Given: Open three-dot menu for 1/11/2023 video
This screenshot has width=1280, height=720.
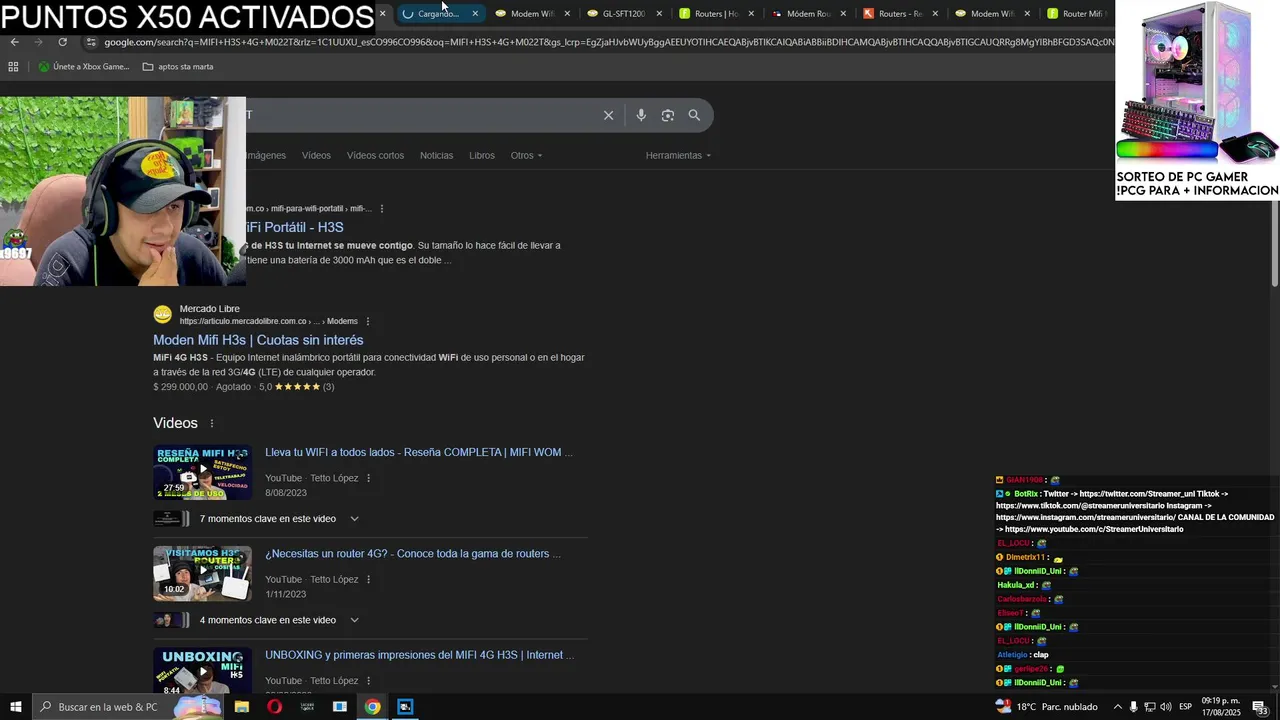Looking at the screenshot, I should tap(369, 579).
